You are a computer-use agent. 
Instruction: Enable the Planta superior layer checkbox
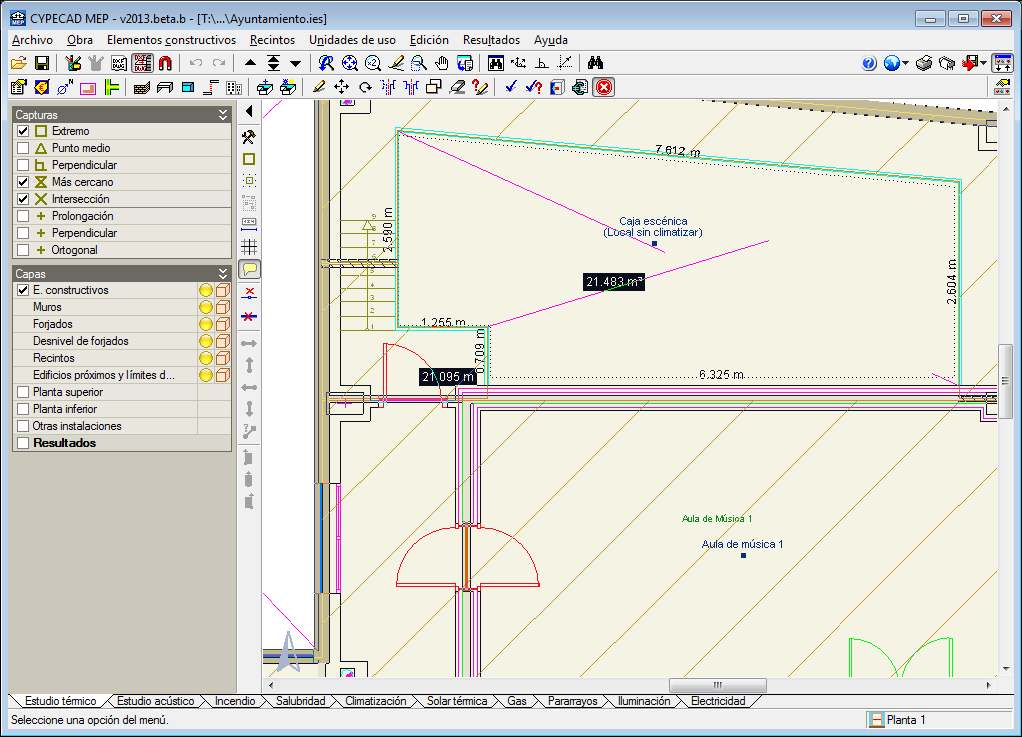(x=23, y=392)
